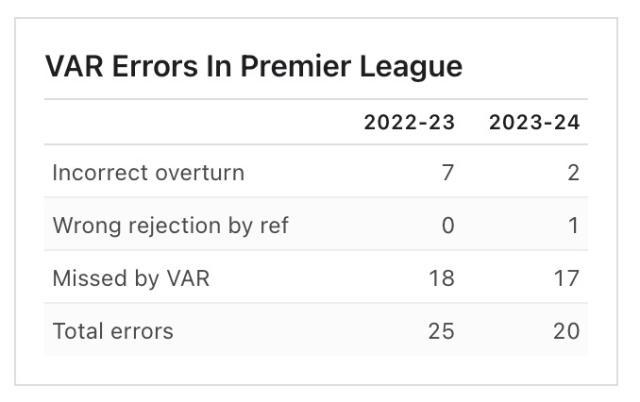Click the "Wrong rejection by ref" row label
This screenshot has height=402, width=640.
[x=170, y=226]
